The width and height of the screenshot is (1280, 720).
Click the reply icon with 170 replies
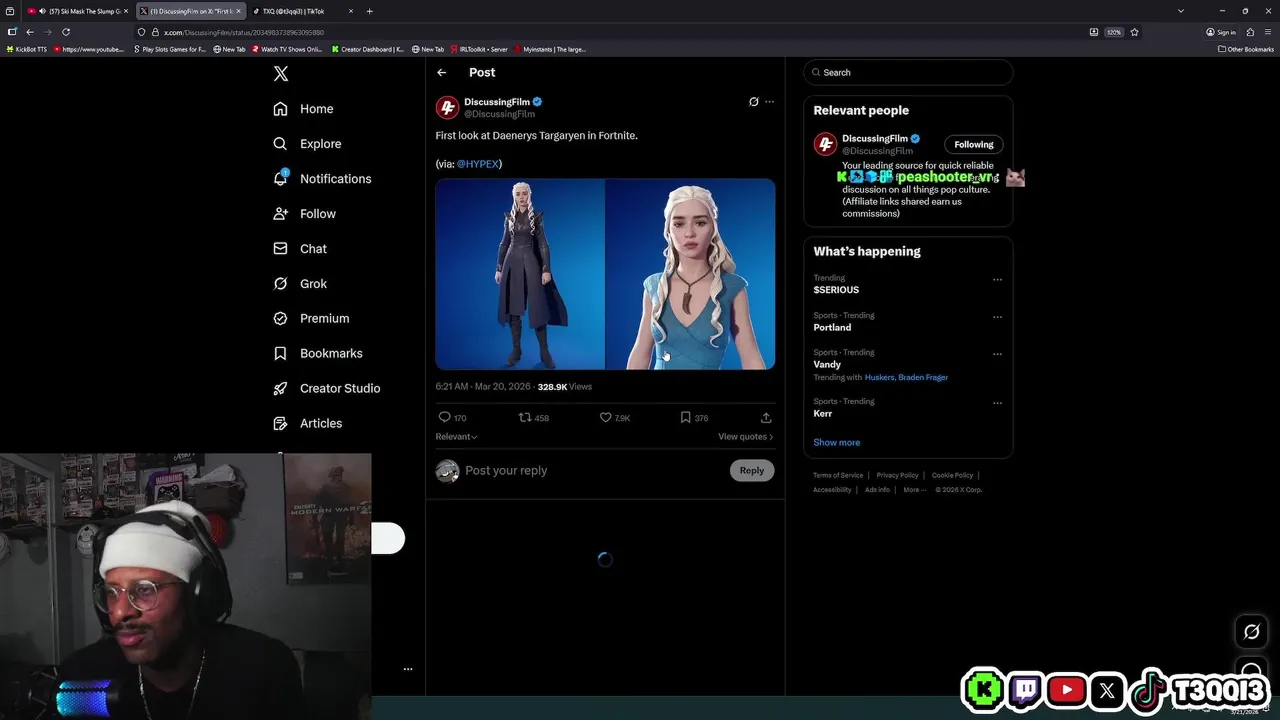tap(445, 418)
